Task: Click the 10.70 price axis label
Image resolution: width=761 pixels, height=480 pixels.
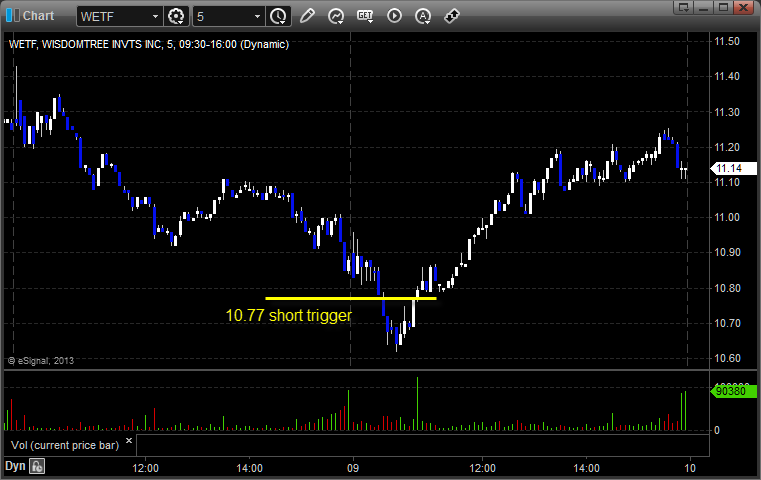Action: pos(727,323)
